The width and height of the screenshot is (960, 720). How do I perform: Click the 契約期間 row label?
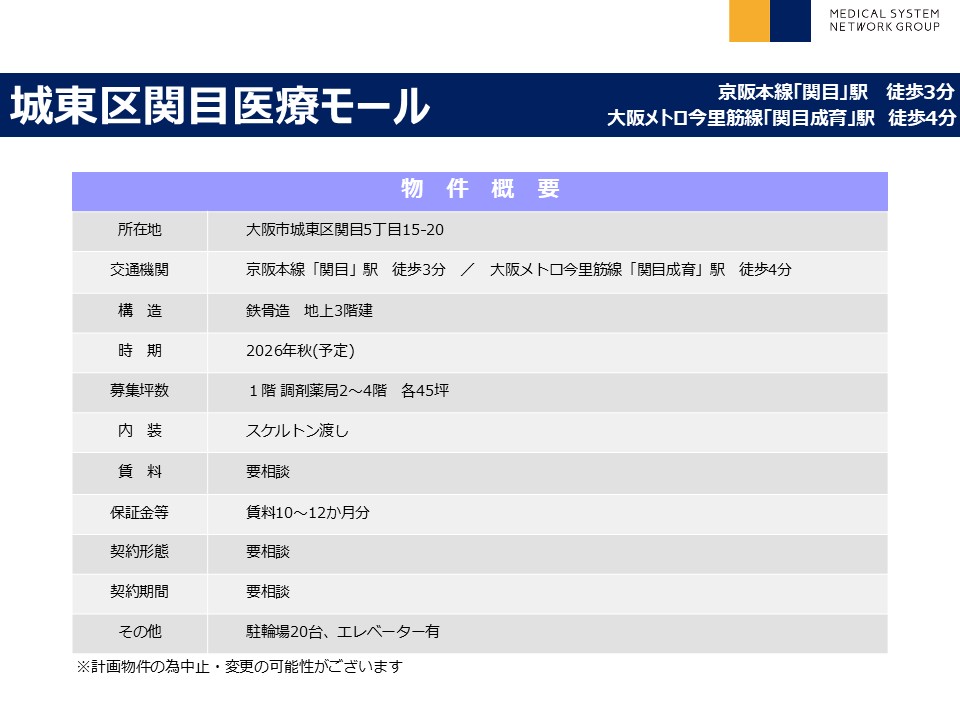click(140, 591)
